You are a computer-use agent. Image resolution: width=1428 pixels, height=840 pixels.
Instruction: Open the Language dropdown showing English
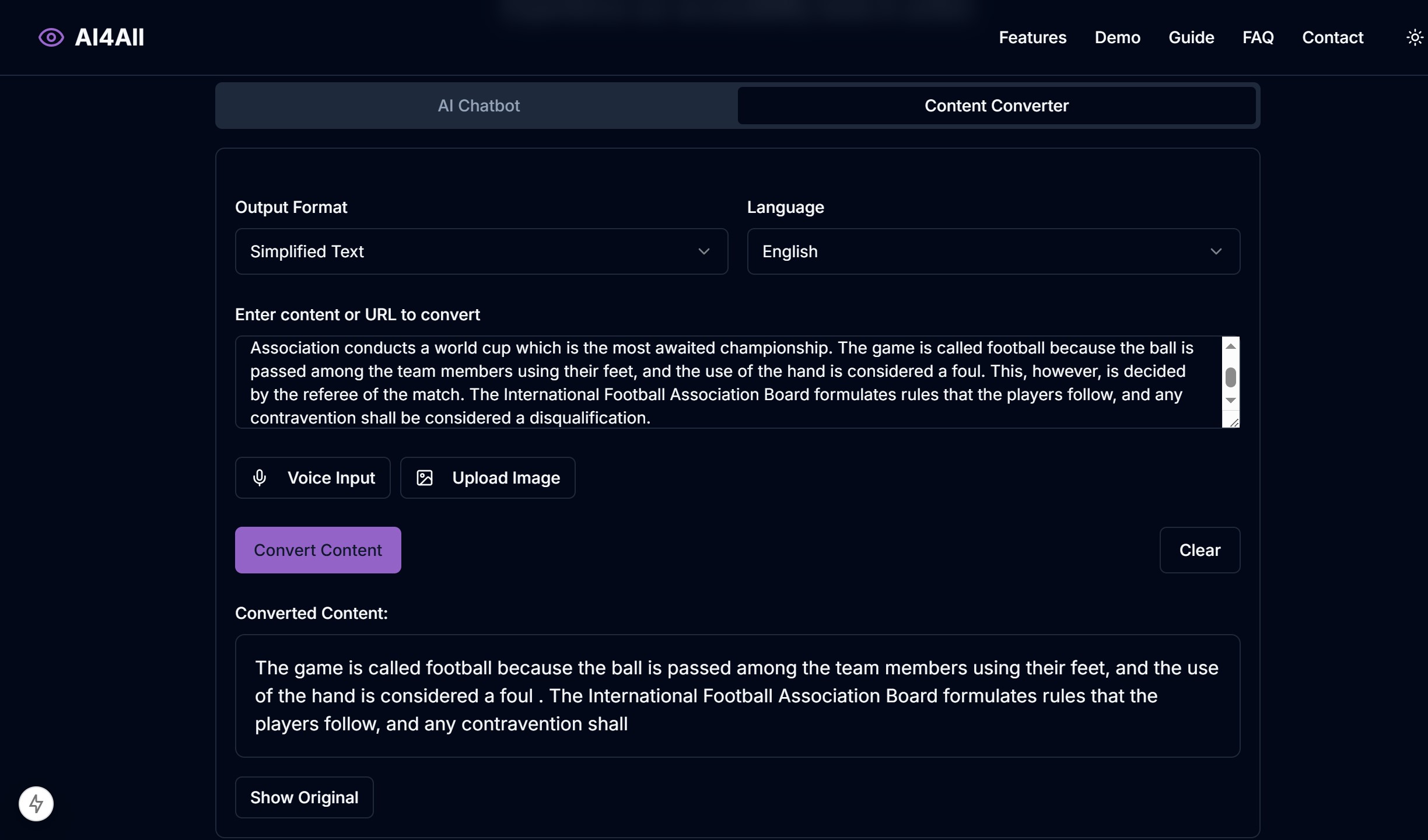pos(993,251)
